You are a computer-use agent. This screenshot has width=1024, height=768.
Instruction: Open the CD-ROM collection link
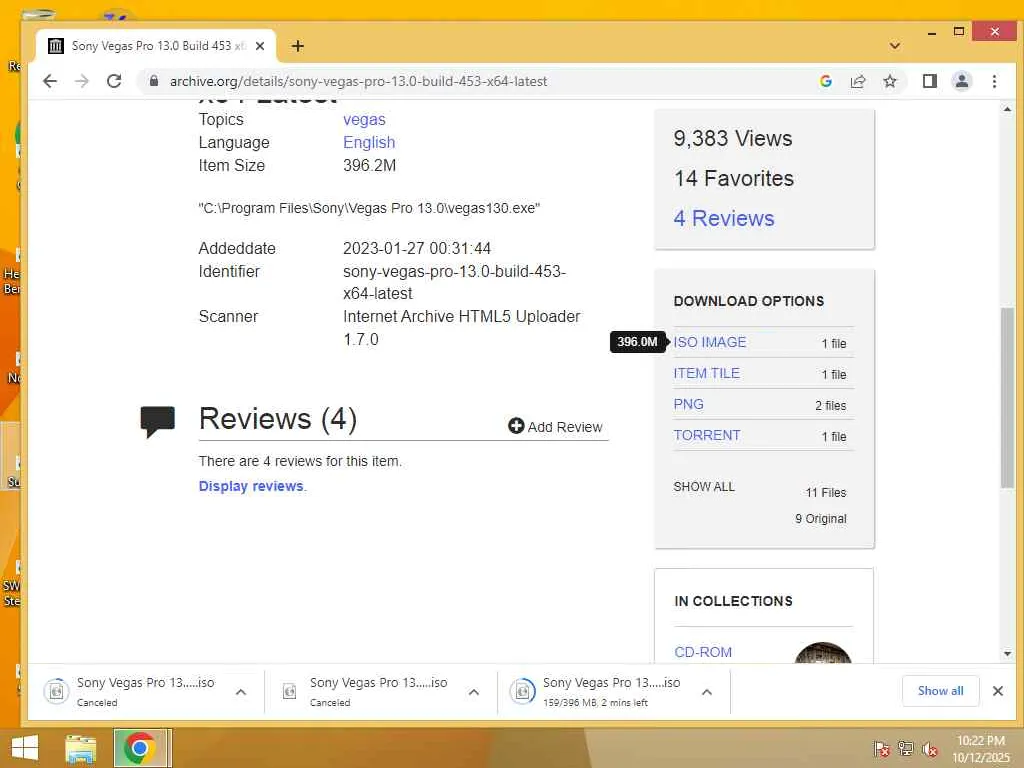click(x=703, y=652)
